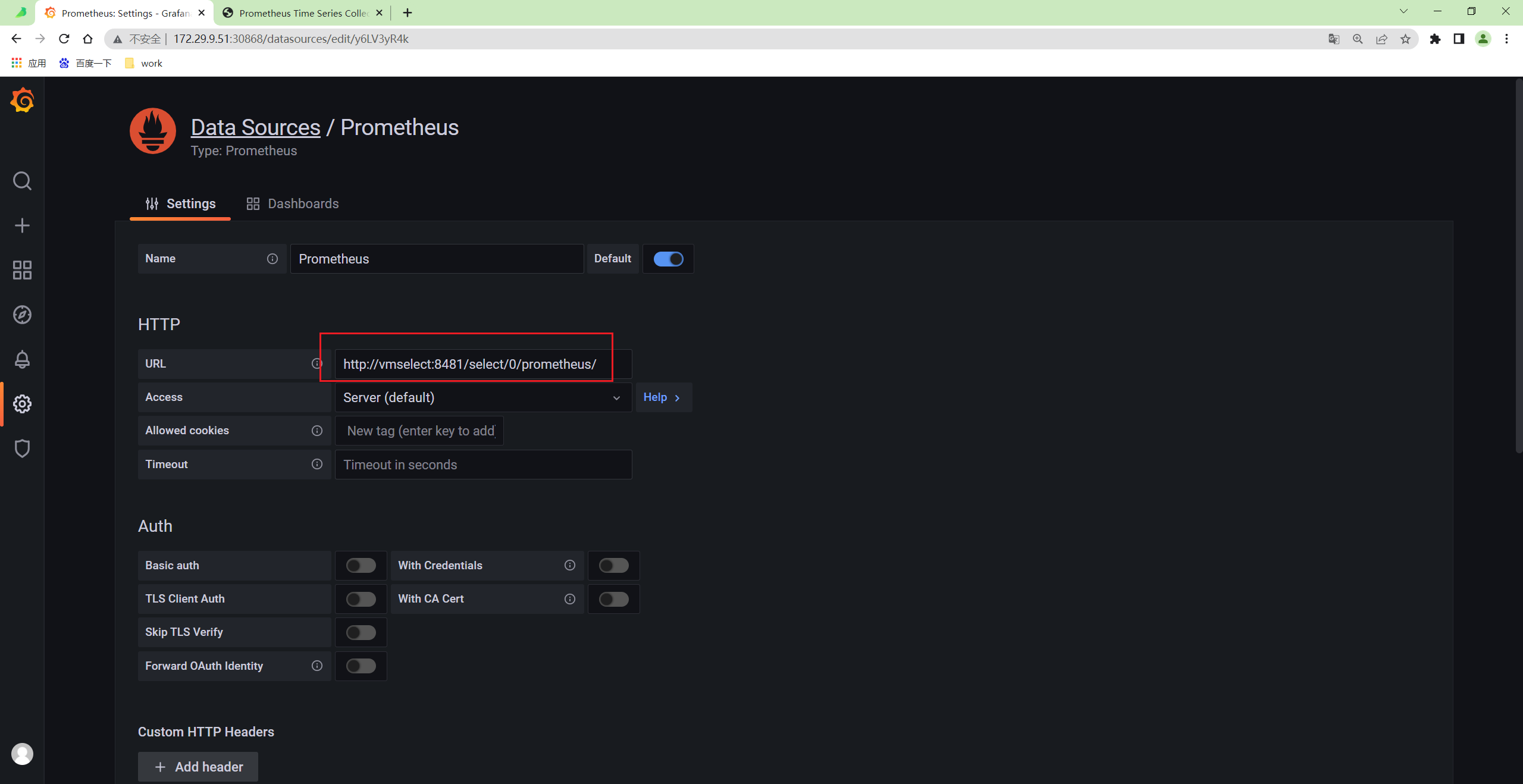This screenshot has width=1523, height=784.
Task: Open the Create plus icon in sidebar
Action: pyautogui.click(x=22, y=225)
